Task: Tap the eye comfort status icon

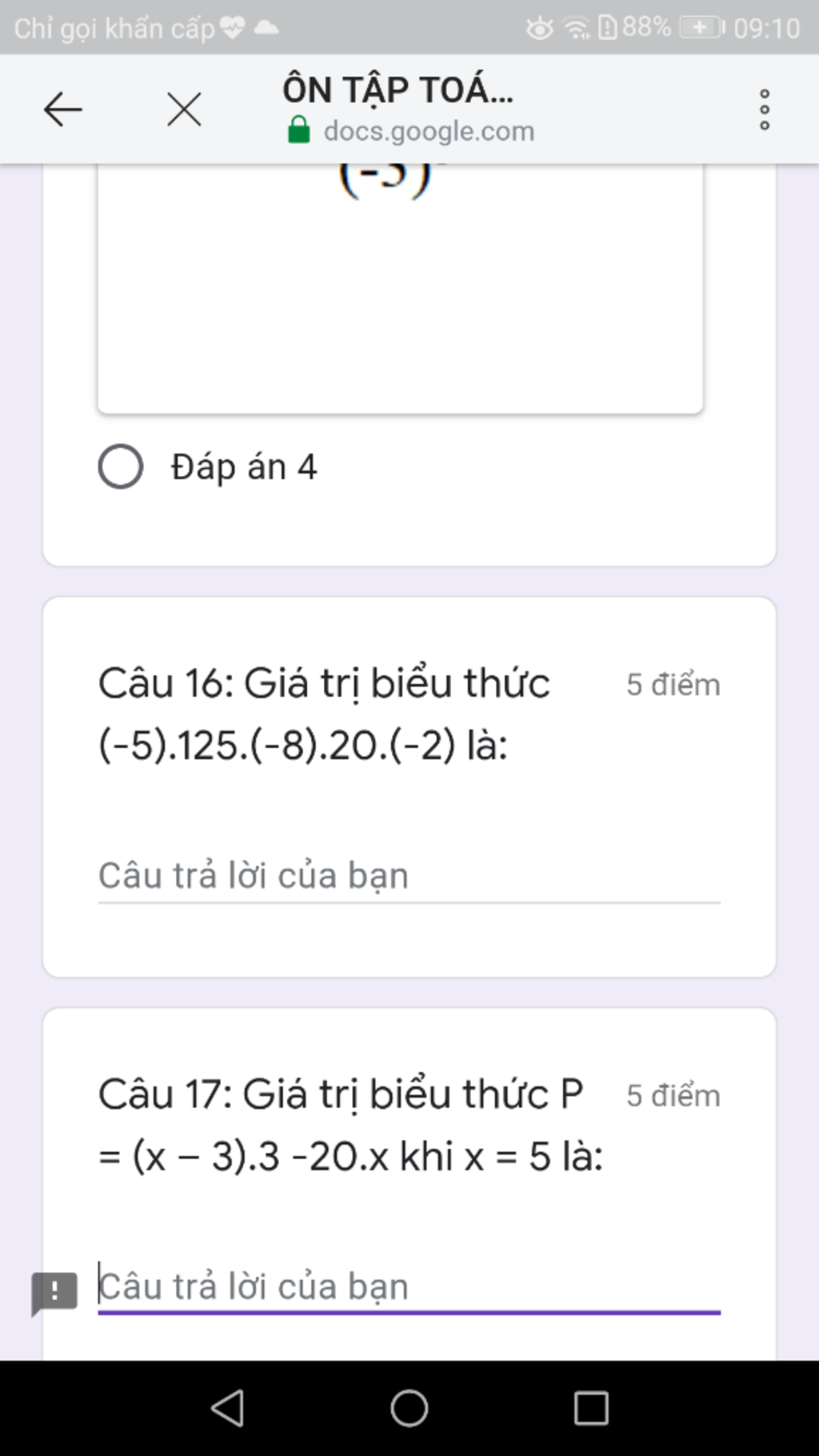Action: pos(539,29)
